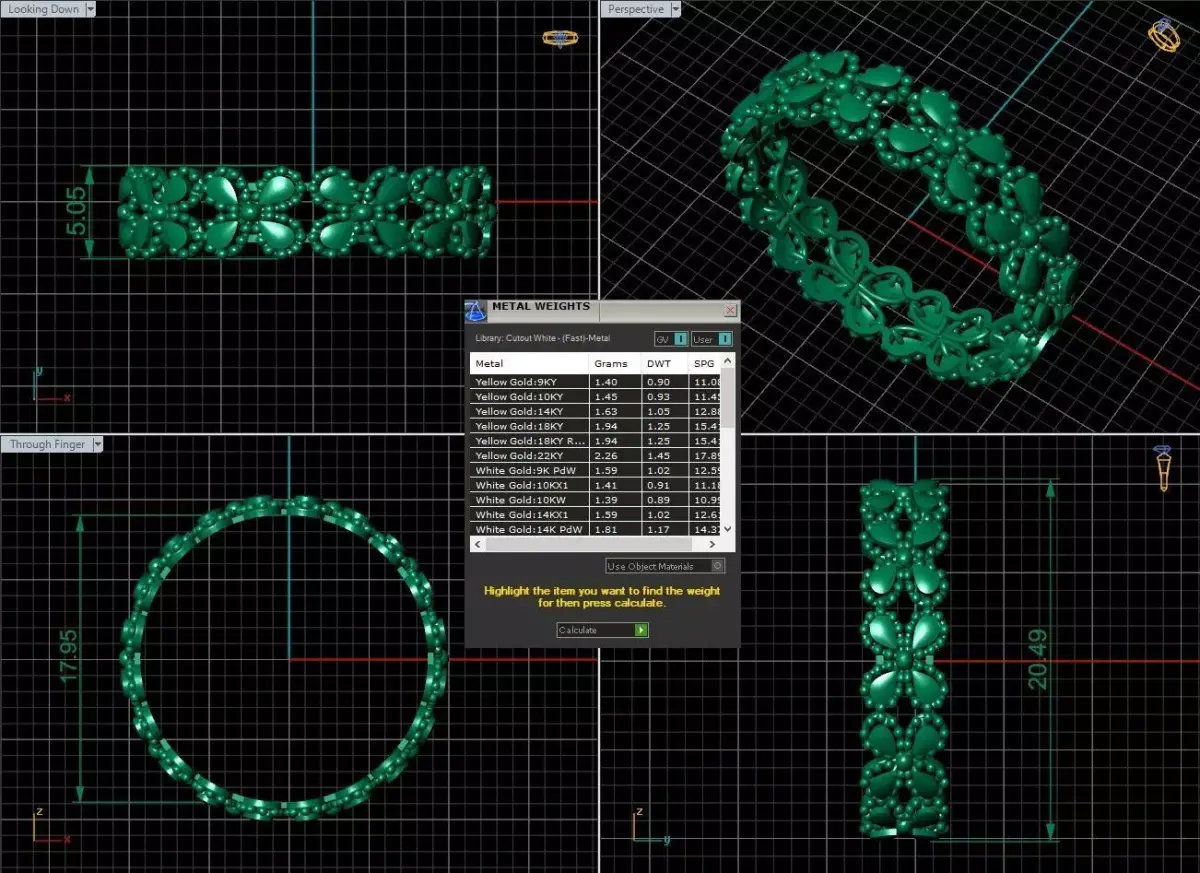This screenshot has height=873, width=1200.
Task: Click the Metal Weights flask logo icon
Action: point(476,311)
